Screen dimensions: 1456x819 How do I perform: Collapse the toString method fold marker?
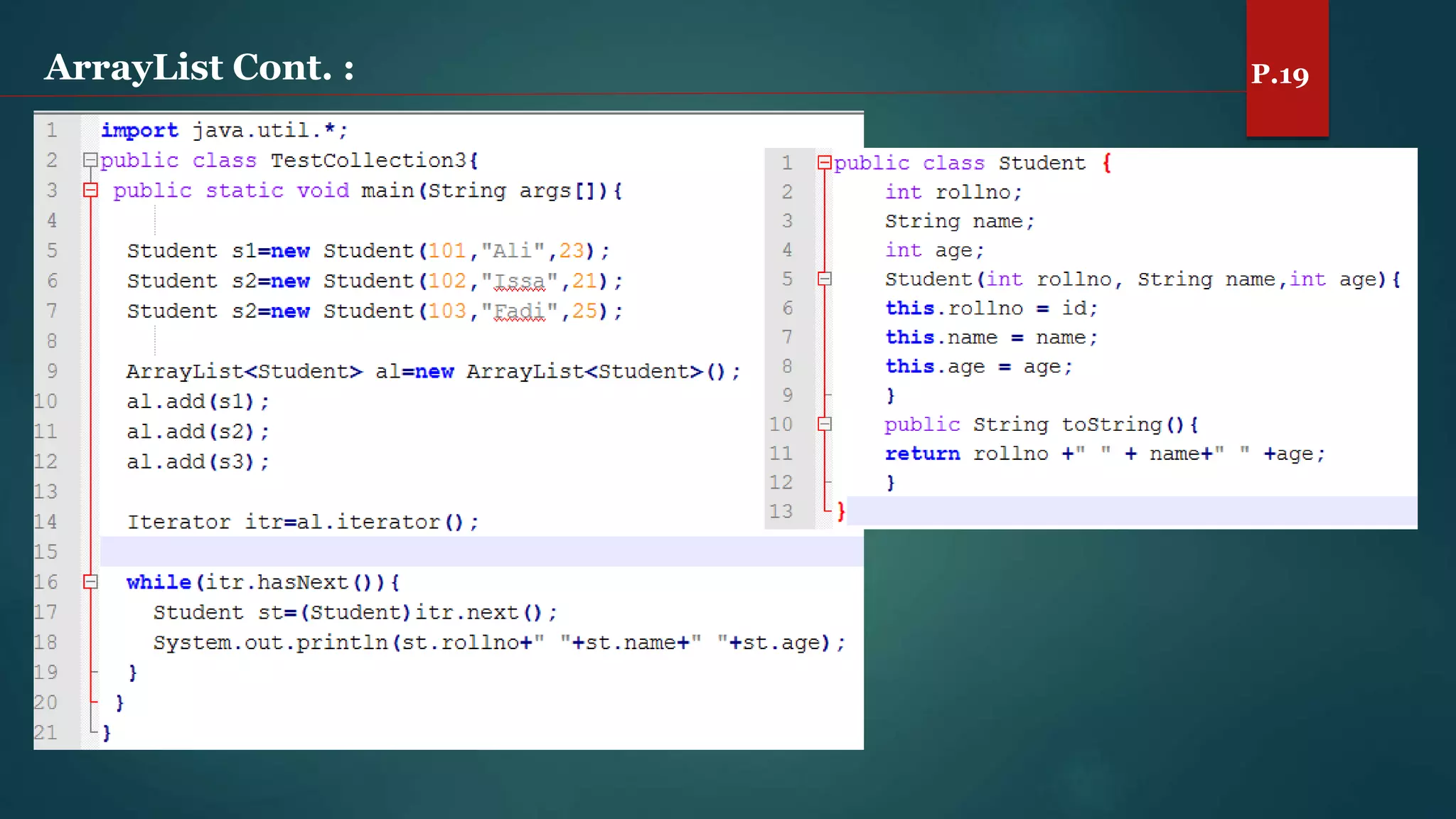point(825,424)
